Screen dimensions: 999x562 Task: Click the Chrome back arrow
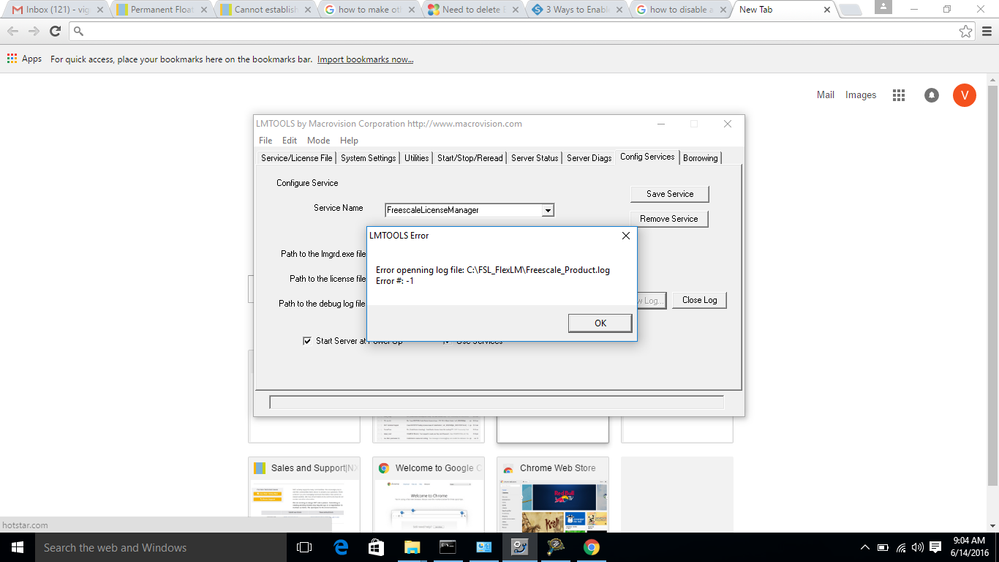(13, 31)
